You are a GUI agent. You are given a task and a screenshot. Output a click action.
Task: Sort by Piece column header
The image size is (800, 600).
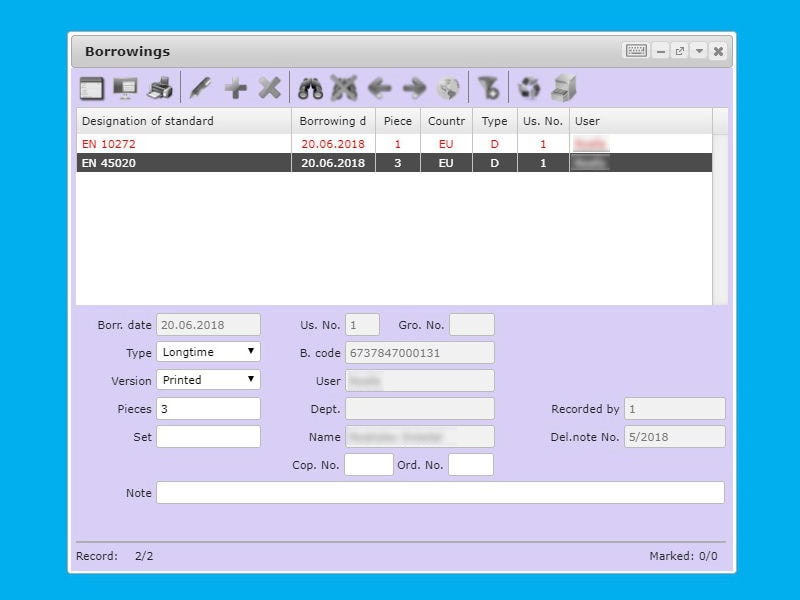tap(397, 121)
